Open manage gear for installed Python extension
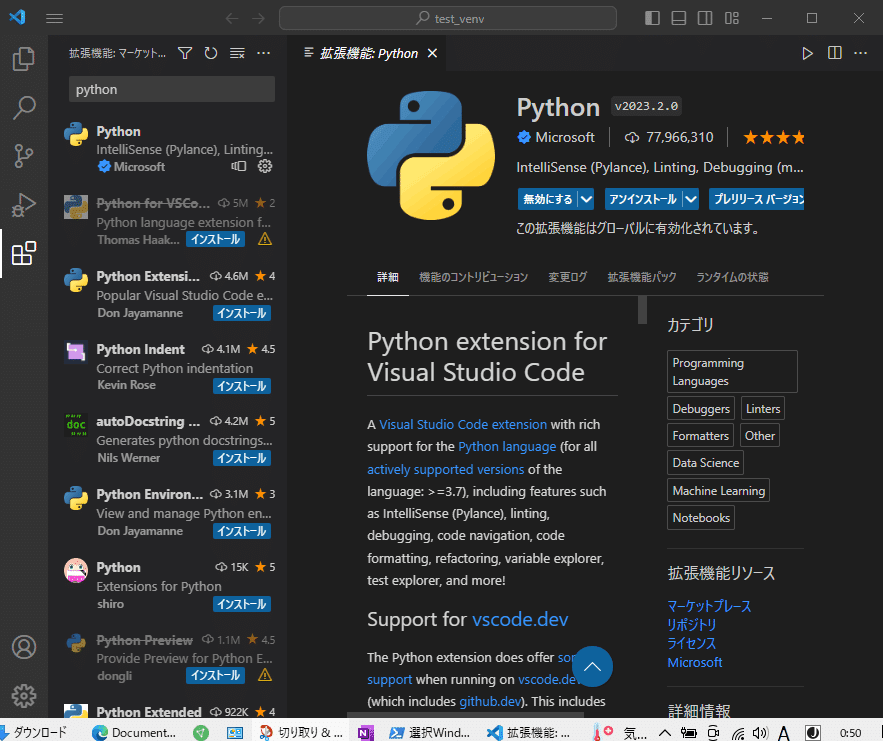883x741 pixels. pyautogui.click(x=265, y=166)
